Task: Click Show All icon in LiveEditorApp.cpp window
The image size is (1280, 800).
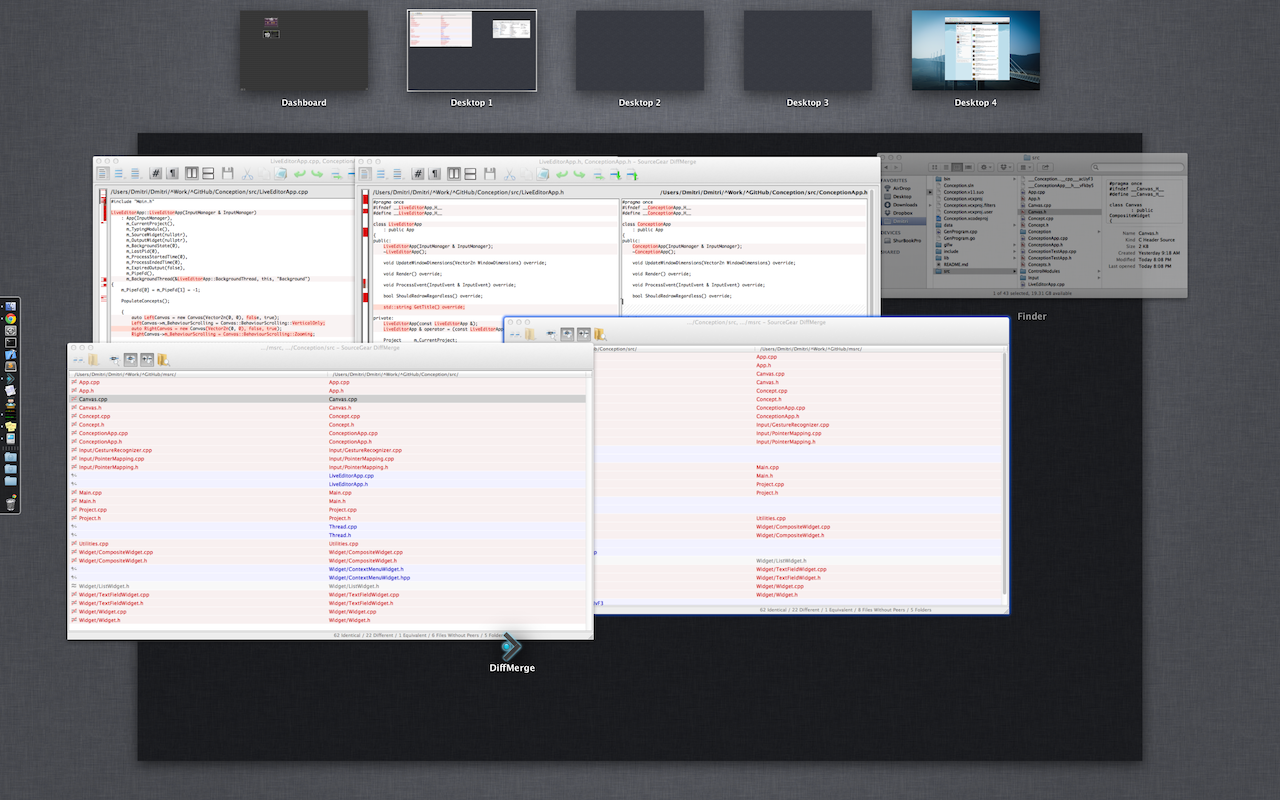Action: click(102, 173)
